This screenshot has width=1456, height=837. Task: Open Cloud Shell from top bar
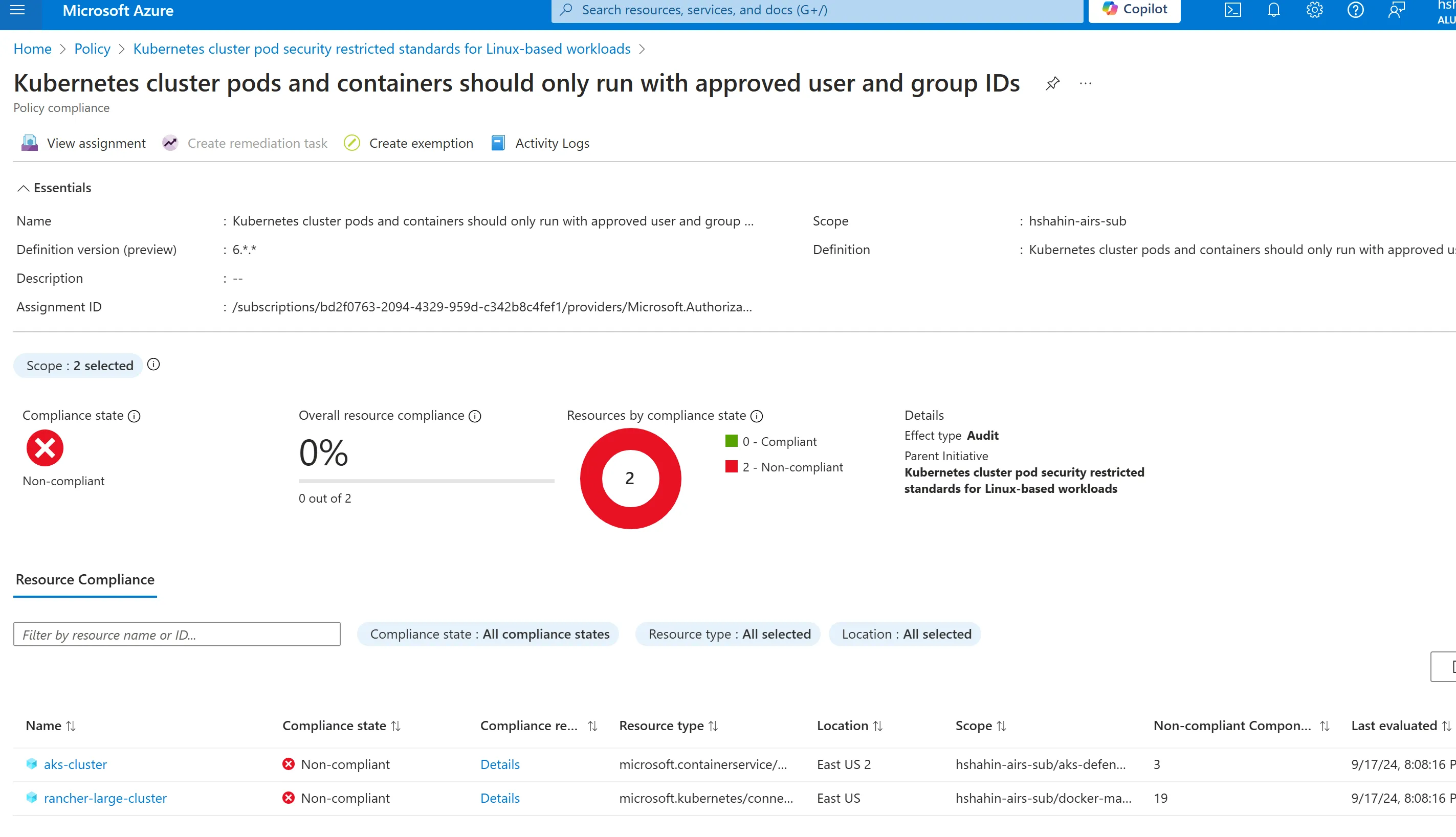(1232, 10)
